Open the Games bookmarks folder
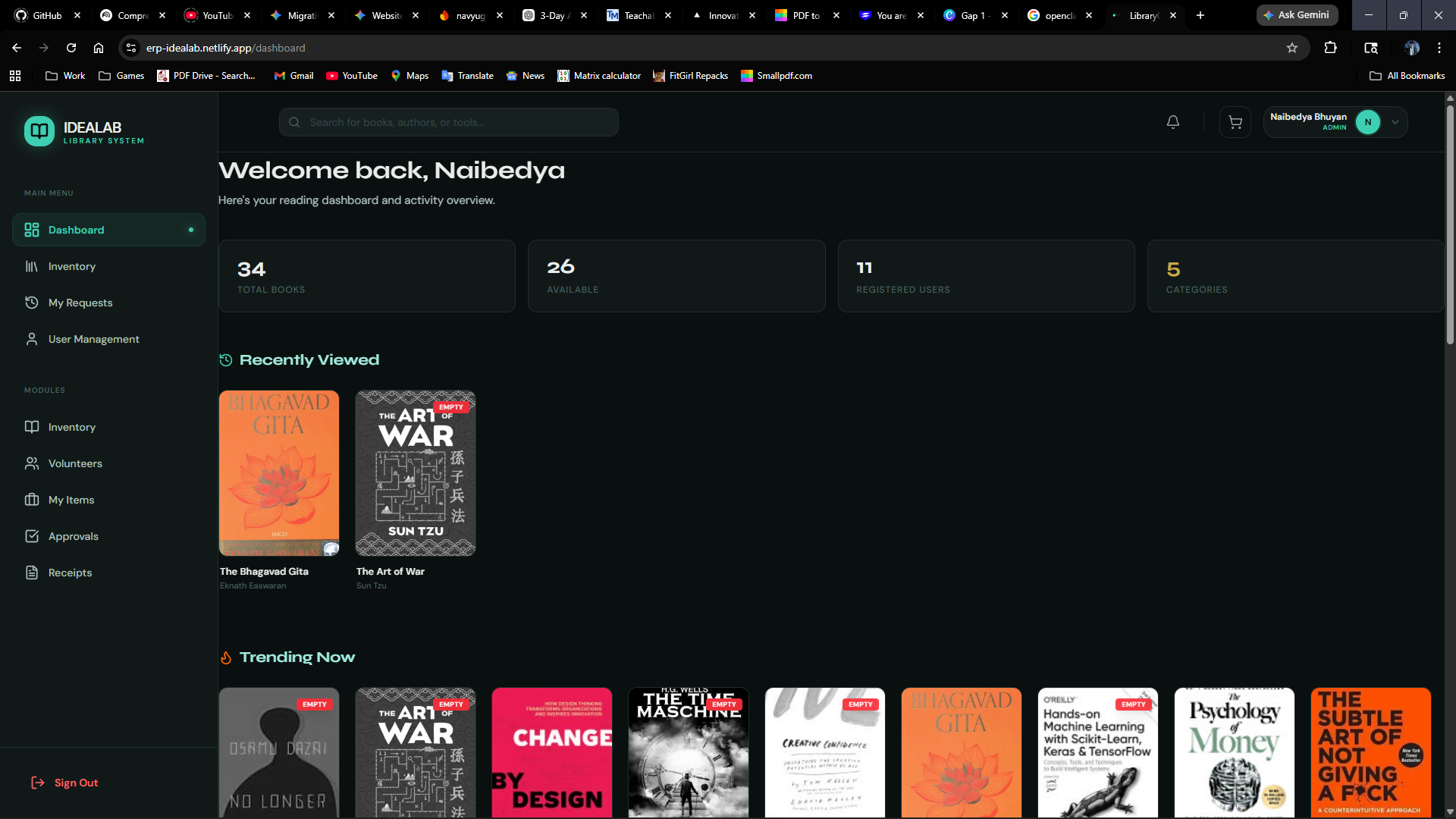The width and height of the screenshot is (1456, 819). coord(121,76)
